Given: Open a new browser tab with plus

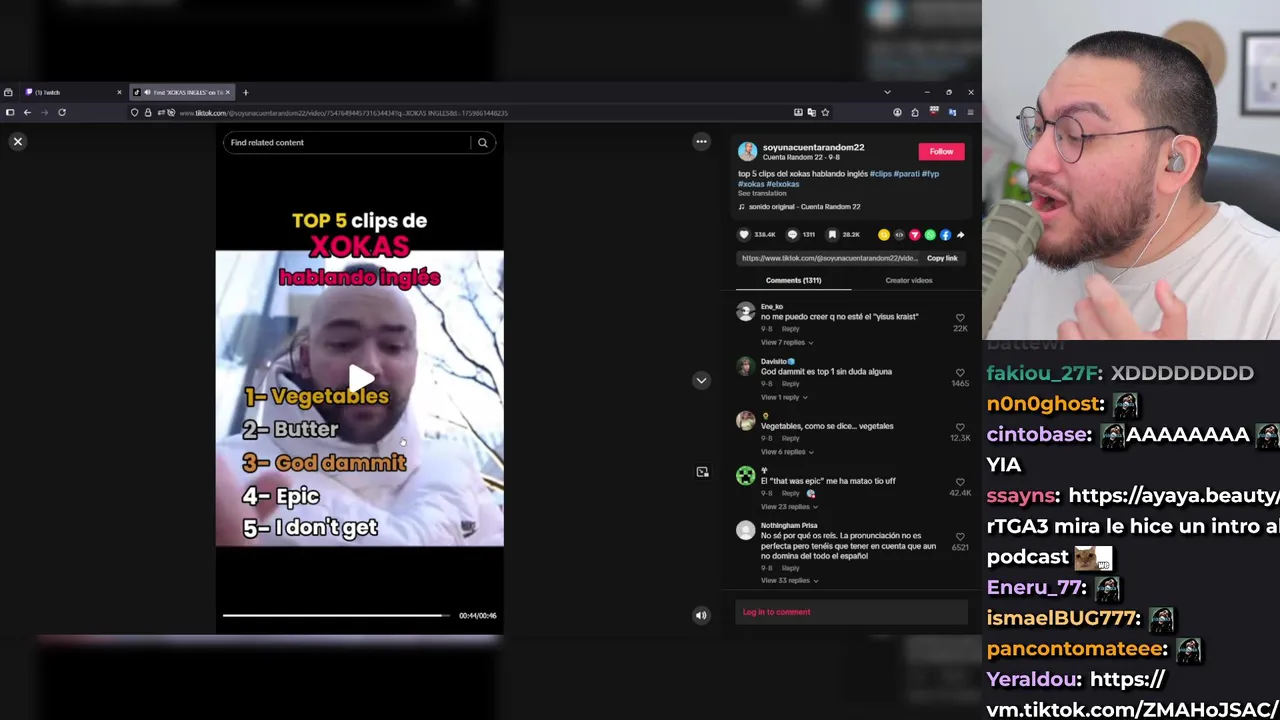Looking at the screenshot, I should click(245, 92).
